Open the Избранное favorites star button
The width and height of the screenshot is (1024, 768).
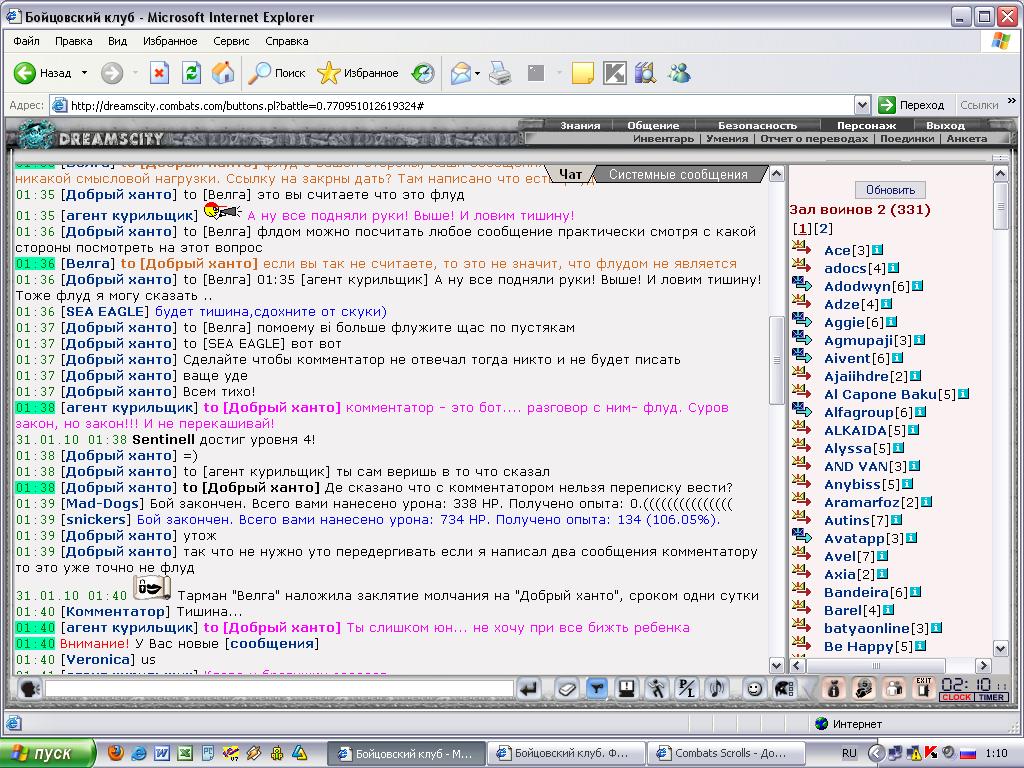[358, 73]
